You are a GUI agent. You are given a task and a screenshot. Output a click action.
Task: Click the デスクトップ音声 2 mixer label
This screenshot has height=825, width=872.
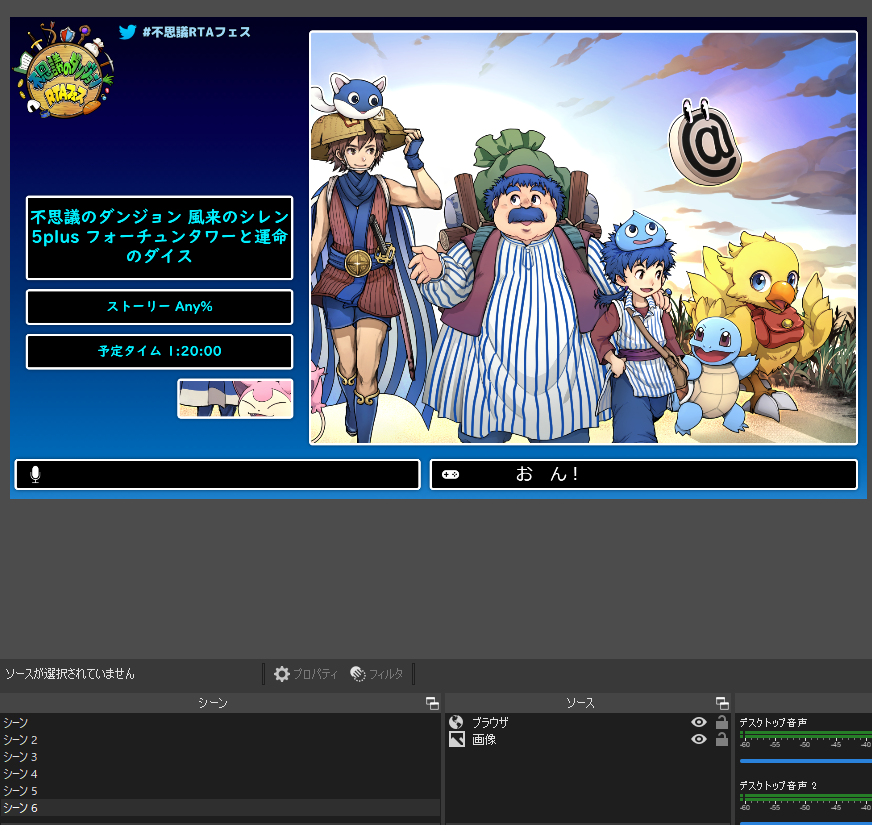pyautogui.click(x=778, y=786)
